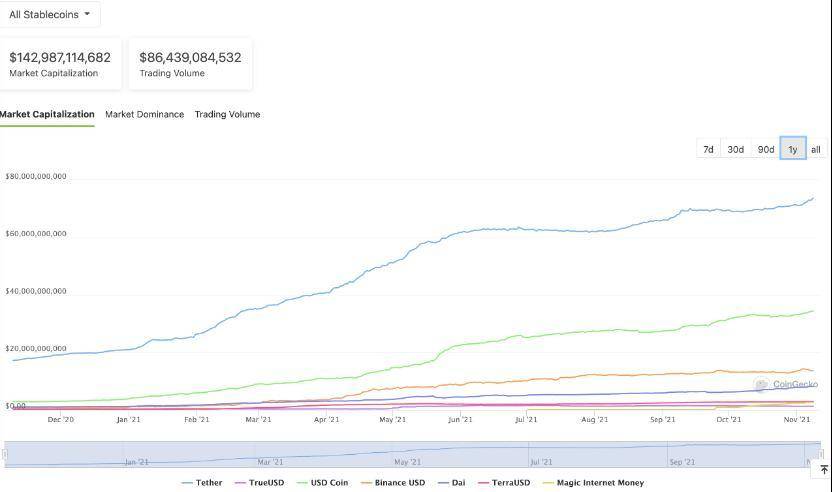Toggle Magic Internet Money legend entry

pos(593,483)
